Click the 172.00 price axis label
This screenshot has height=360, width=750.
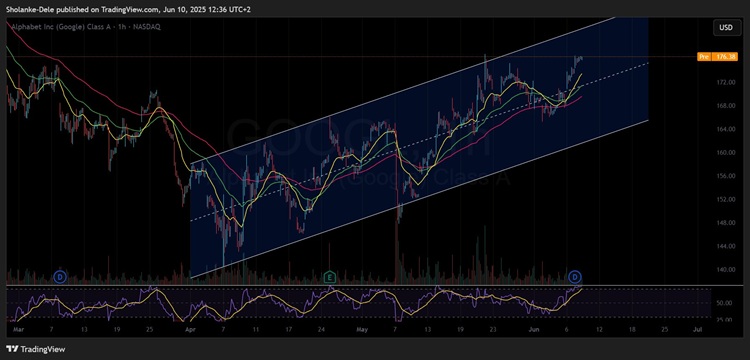click(x=727, y=82)
